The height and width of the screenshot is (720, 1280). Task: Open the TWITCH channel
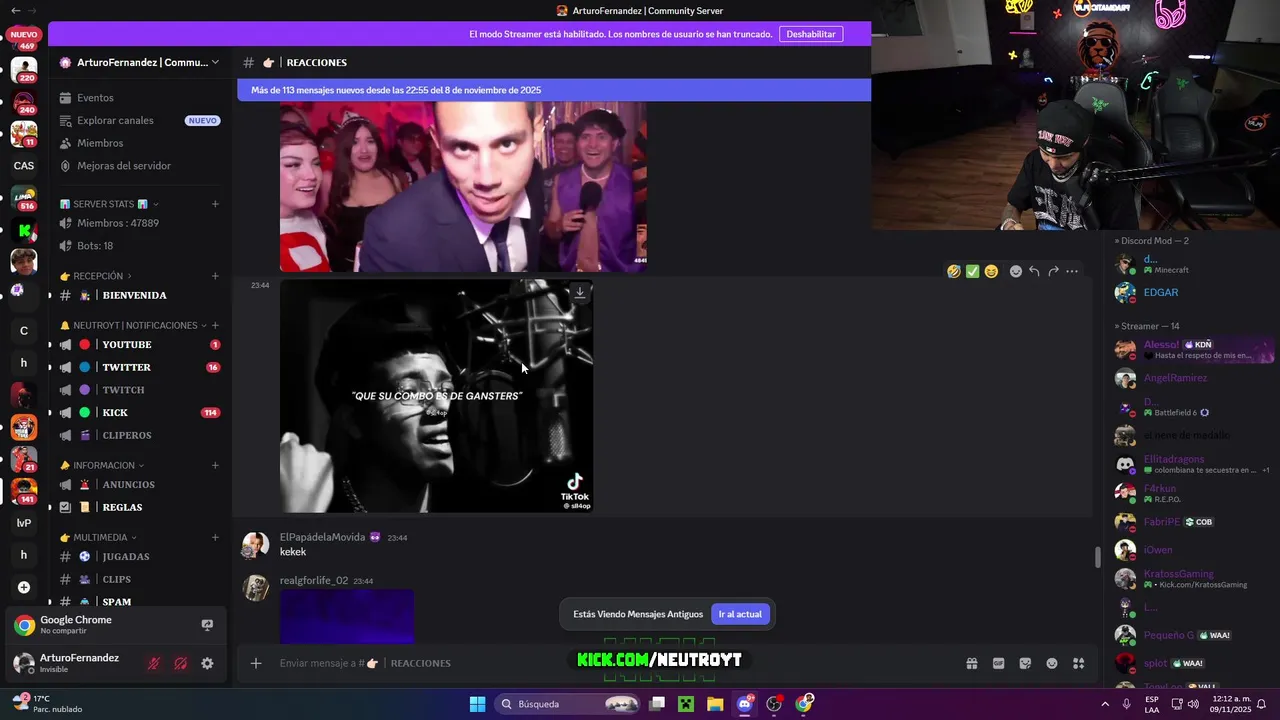[140, 390]
